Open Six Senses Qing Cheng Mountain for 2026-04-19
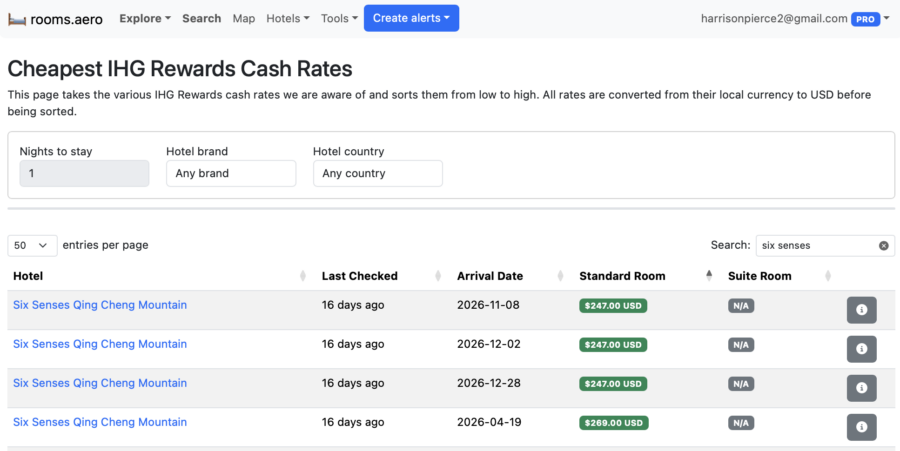This screenshot has height=451, width=900. pyautogui.click(x=100, y=422)
